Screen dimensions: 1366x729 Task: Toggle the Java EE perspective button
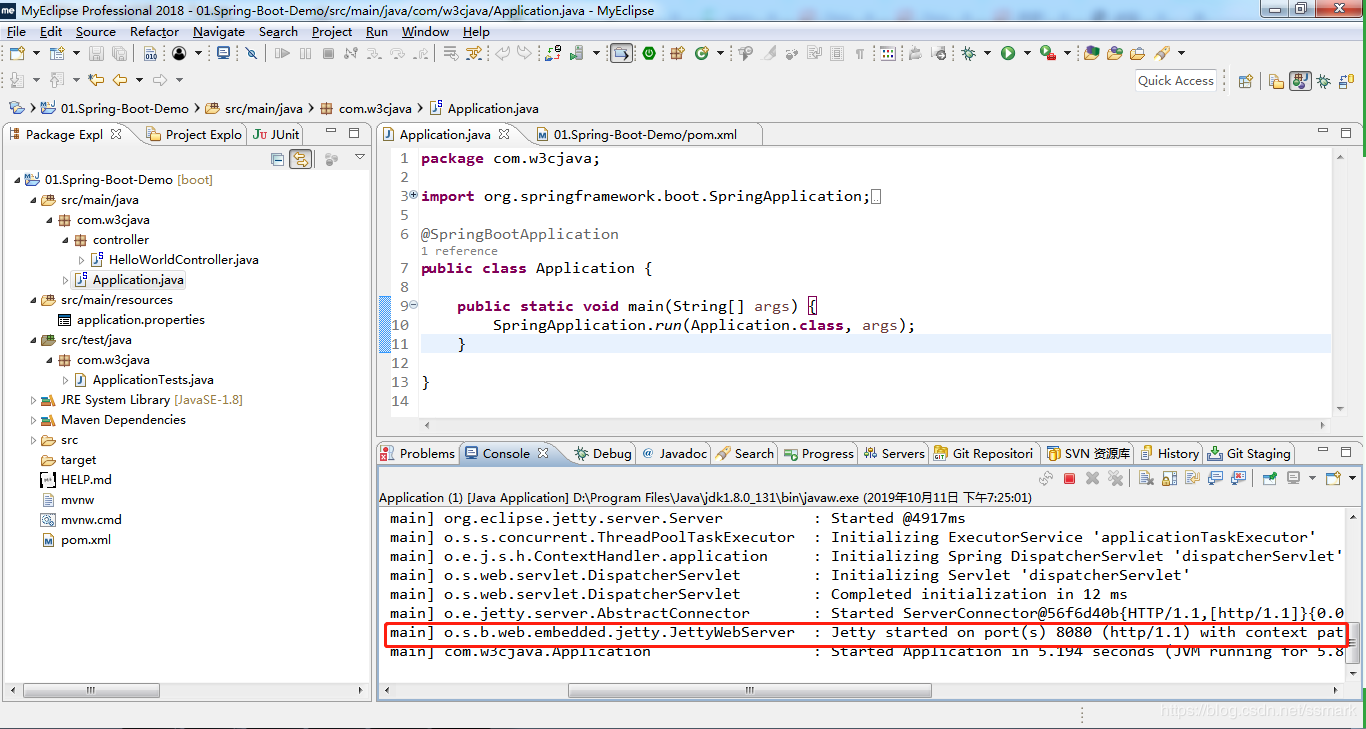tap(1300, 81)
